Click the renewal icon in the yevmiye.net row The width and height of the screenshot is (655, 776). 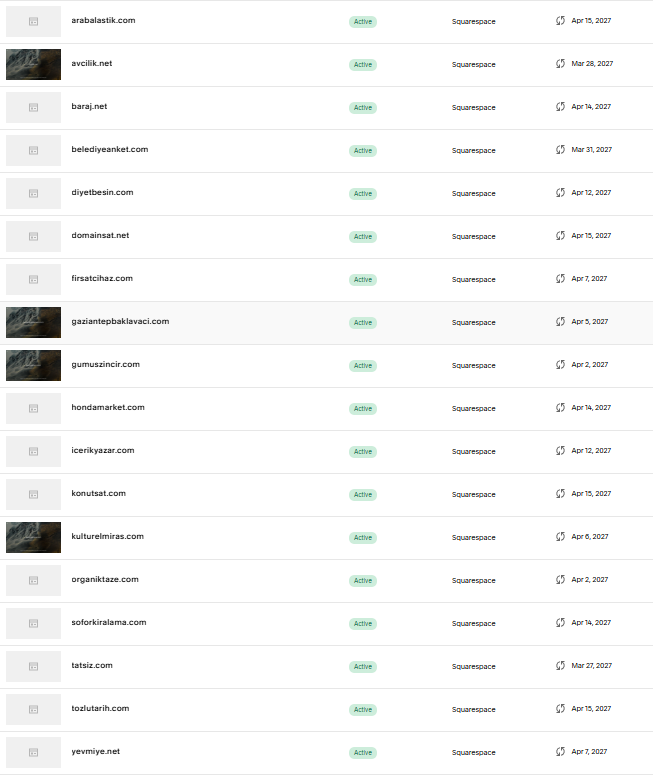[560, 752]
